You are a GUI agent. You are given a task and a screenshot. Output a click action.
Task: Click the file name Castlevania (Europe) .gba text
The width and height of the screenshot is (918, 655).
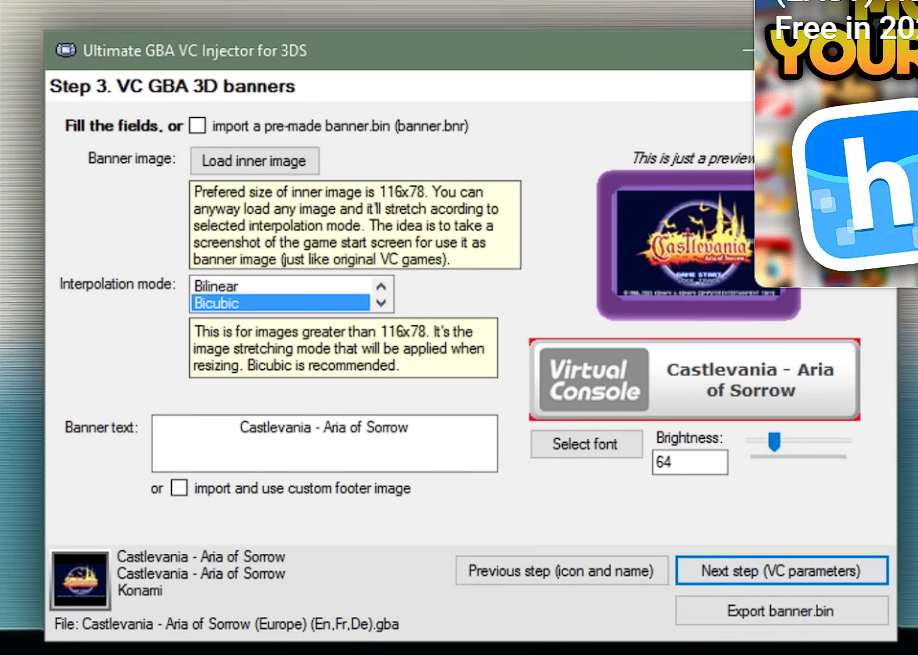click(x=227, y=624)
